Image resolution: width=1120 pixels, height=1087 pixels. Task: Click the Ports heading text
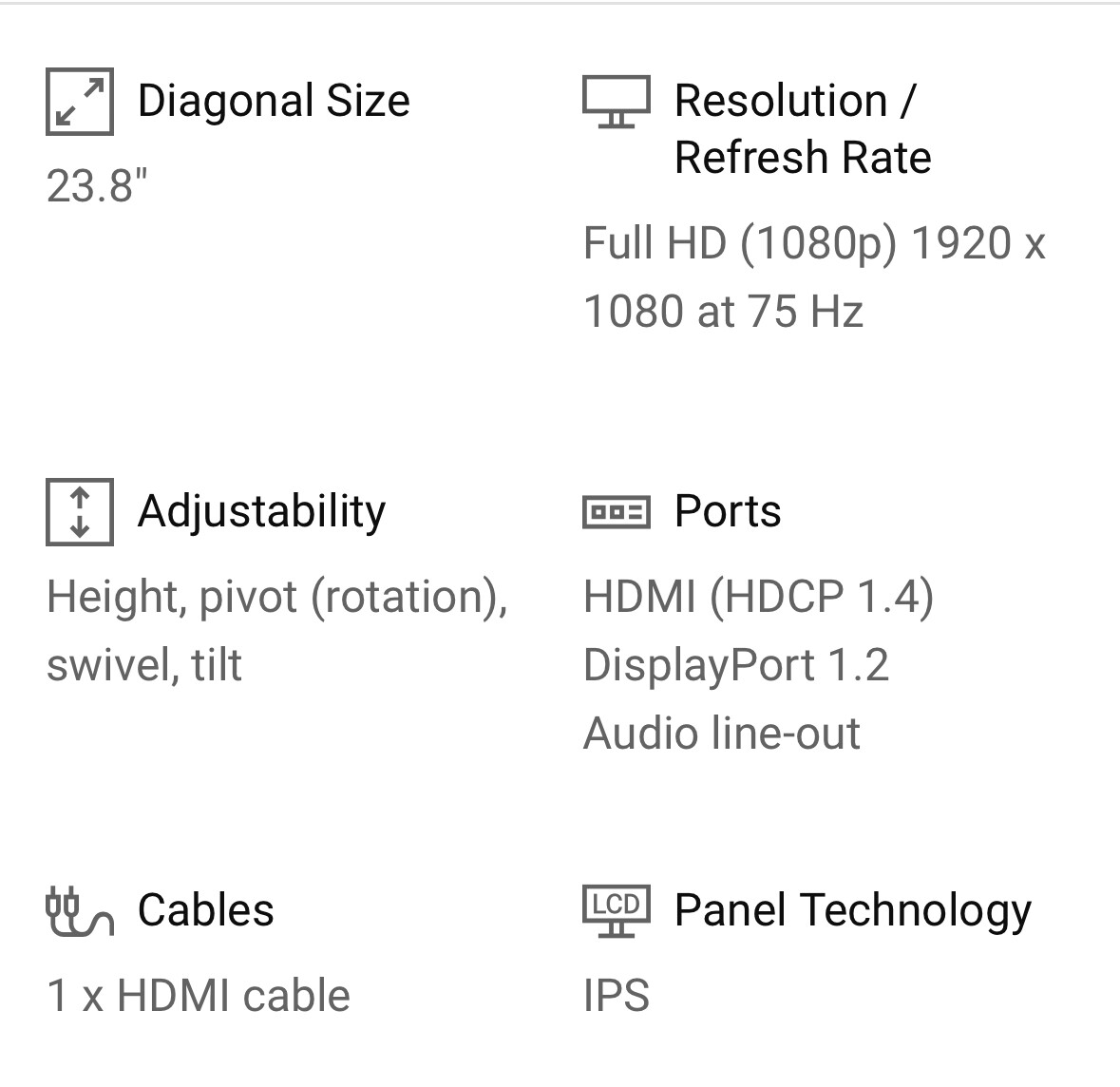[x=728, y=511]
